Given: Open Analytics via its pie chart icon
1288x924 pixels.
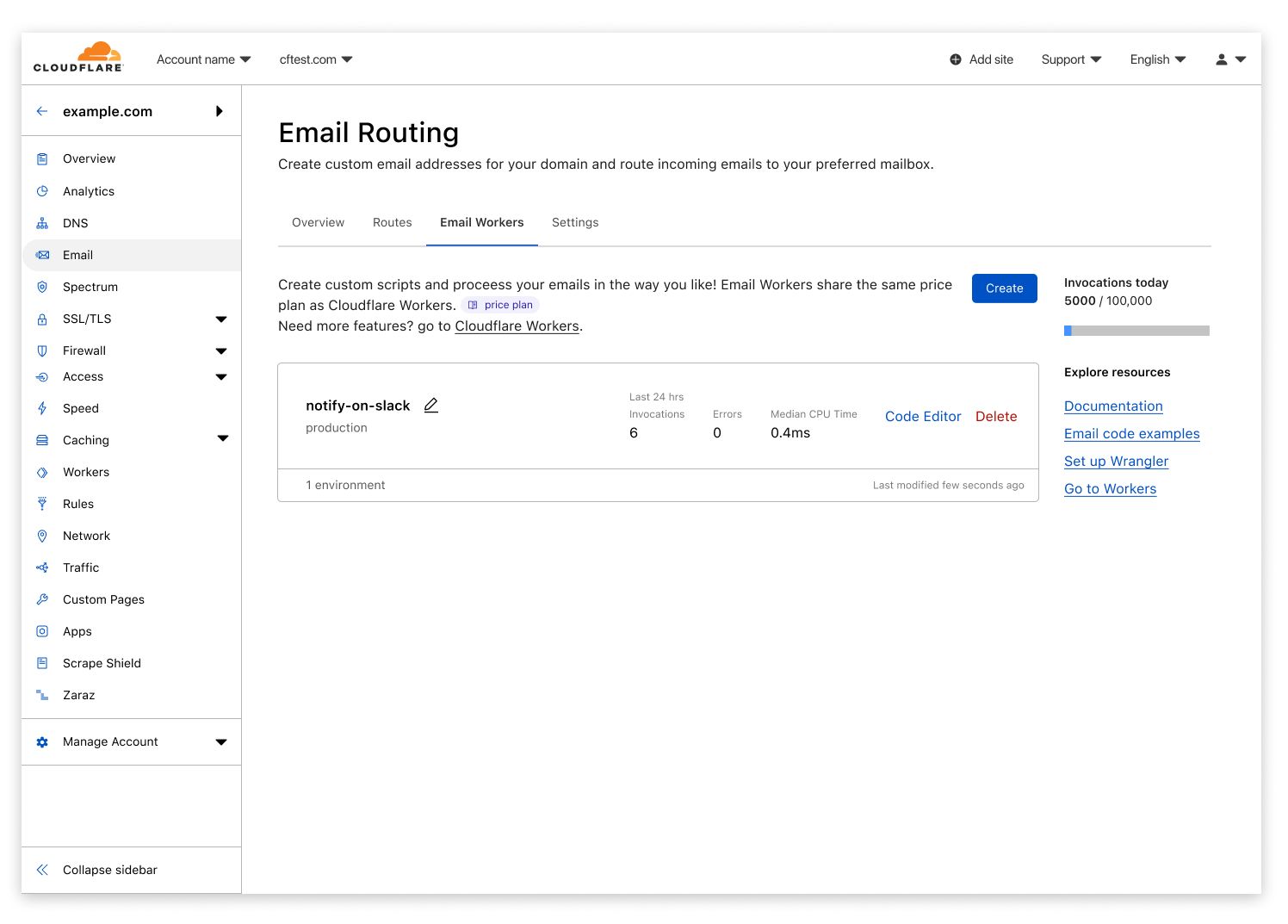Looking at the screenshot, I should pyautogui.click(x=42, y=191).
